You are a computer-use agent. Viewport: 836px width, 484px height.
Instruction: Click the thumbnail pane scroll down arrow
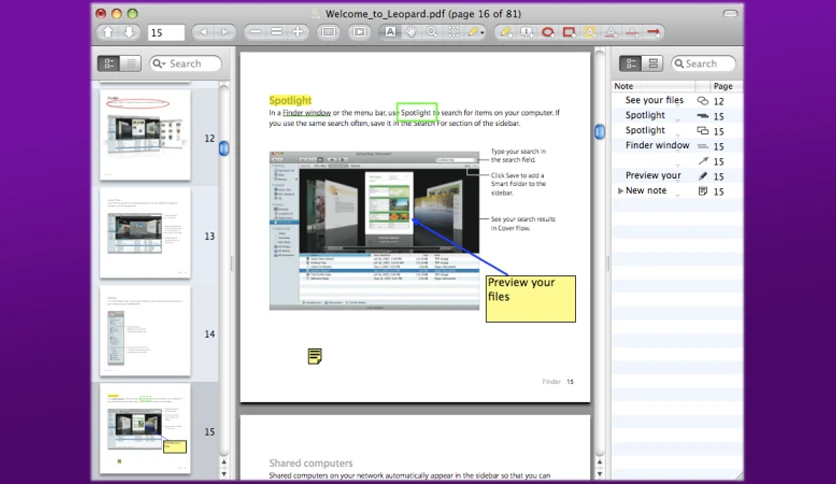click(224, 473)
